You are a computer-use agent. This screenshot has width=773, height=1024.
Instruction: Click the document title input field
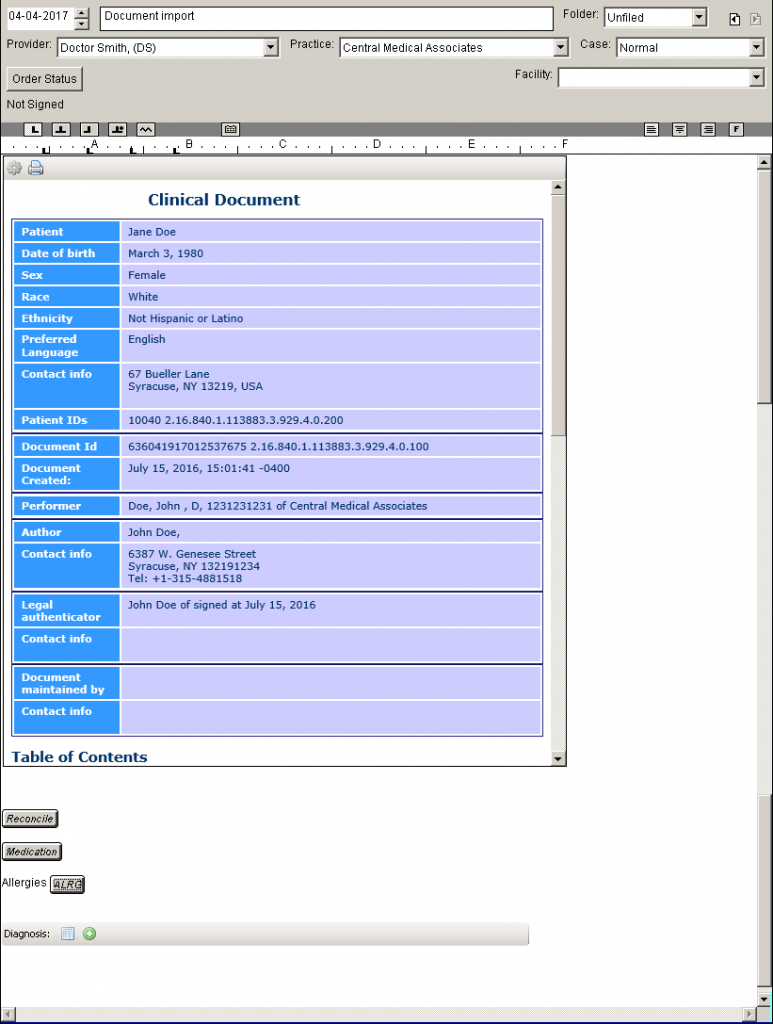click(x=326, y=18)
